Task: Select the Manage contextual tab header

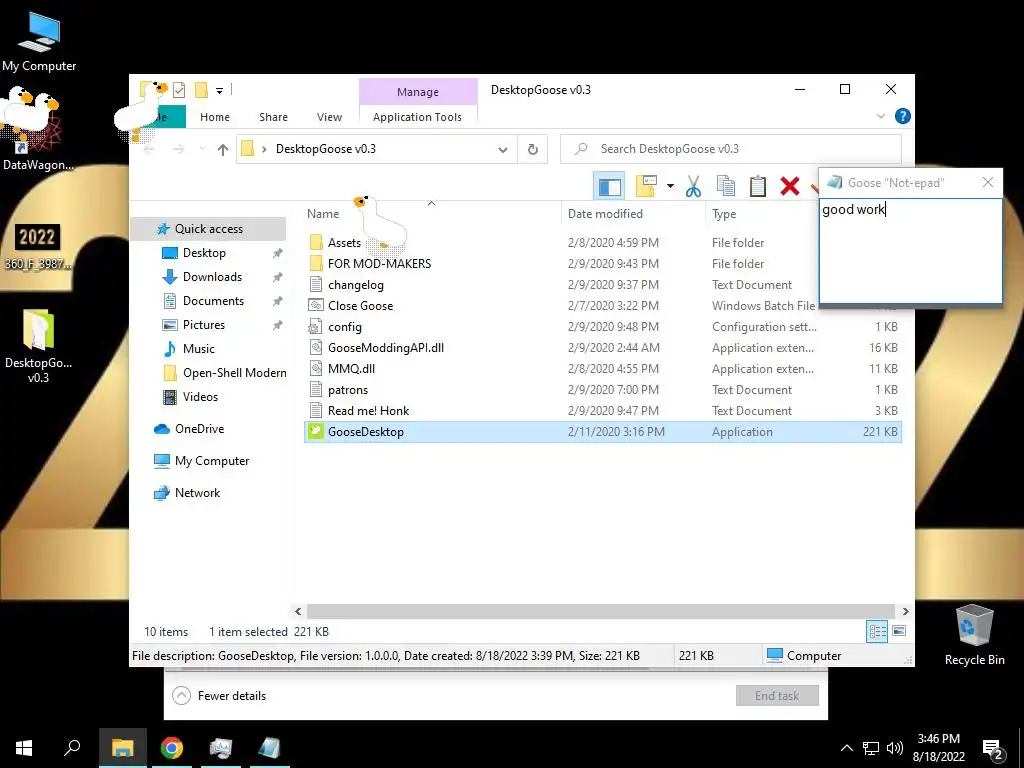Action: (418, 92)
